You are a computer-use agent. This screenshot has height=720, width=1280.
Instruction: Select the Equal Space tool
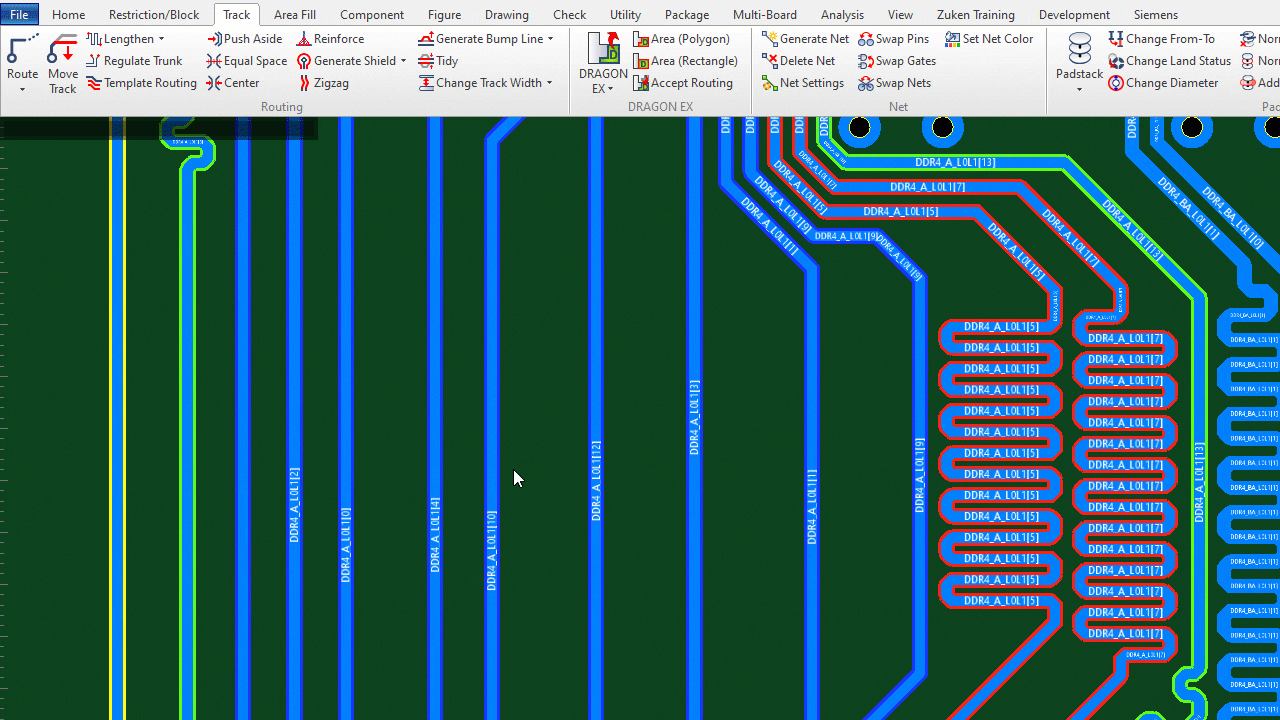246,60
